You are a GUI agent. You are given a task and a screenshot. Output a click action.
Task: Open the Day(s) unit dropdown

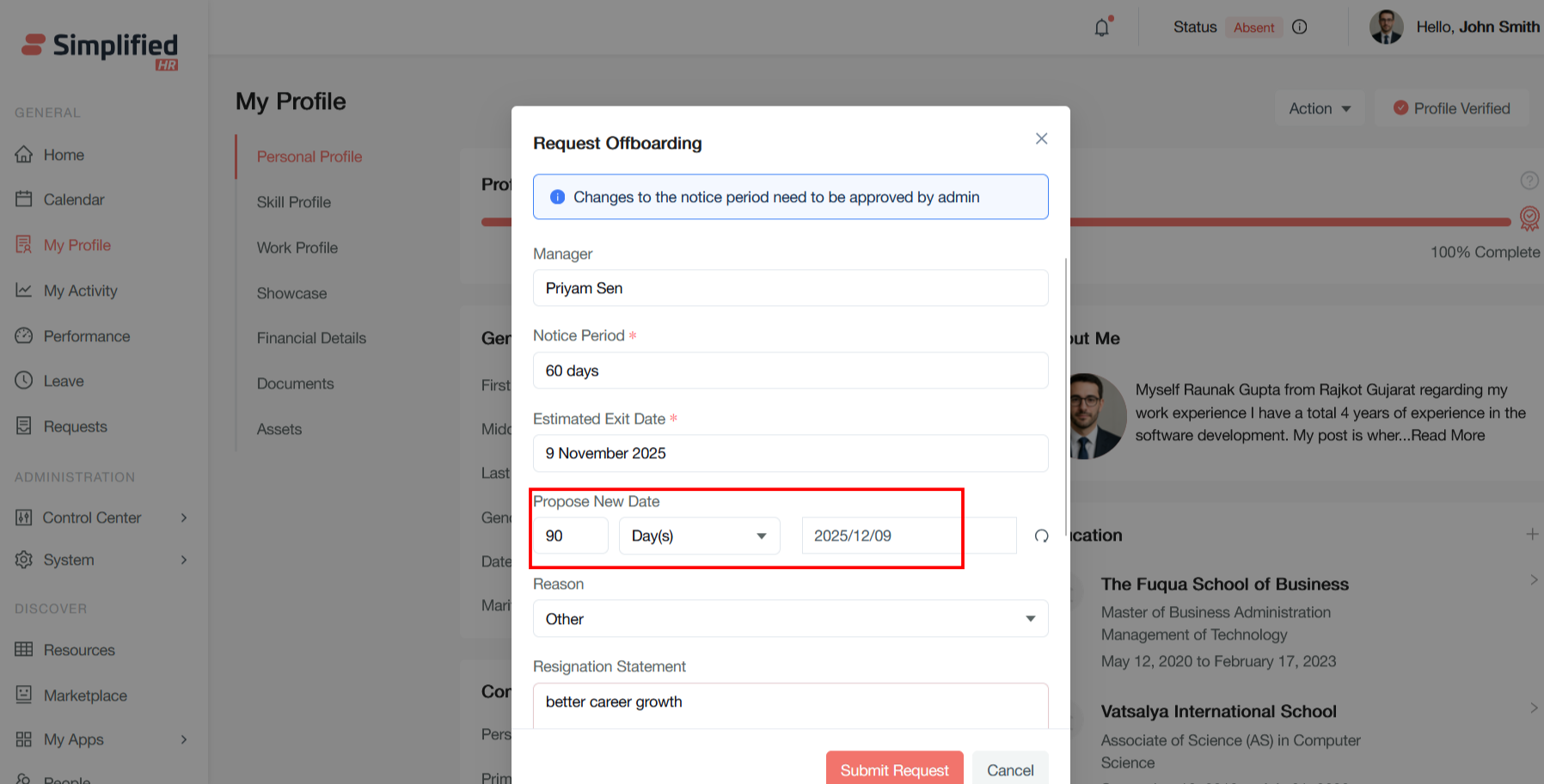coord(699,536)
